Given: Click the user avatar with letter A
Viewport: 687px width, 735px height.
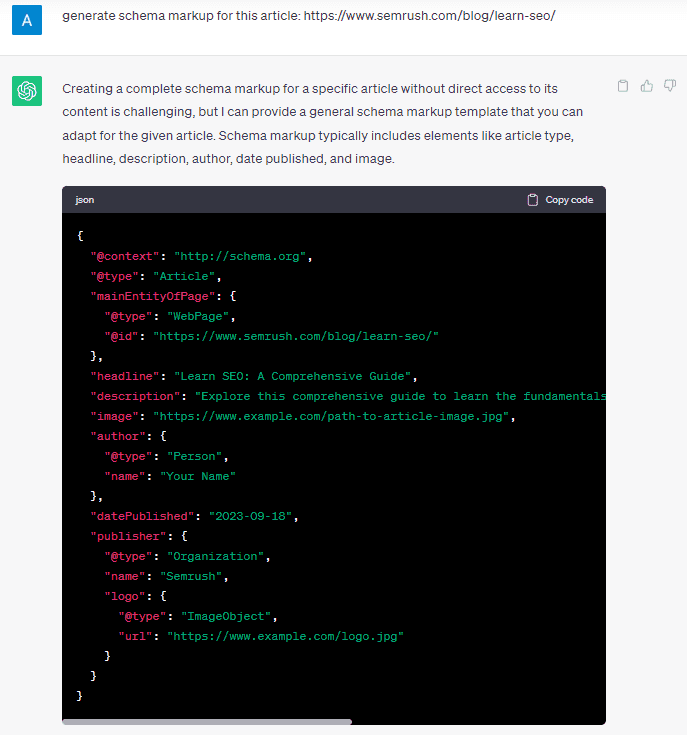Looking at the screenshot, I should pyautogui.click(x=27, y=20).
